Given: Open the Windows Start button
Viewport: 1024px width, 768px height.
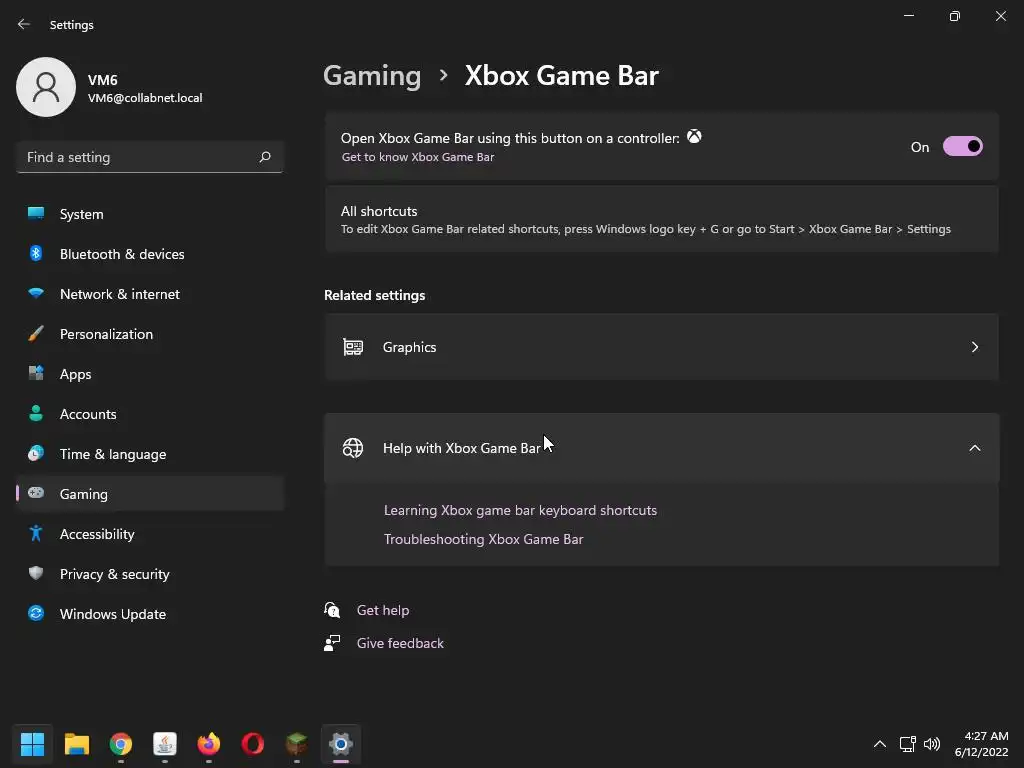Looking at the screenshot, I should click(32, 743).
